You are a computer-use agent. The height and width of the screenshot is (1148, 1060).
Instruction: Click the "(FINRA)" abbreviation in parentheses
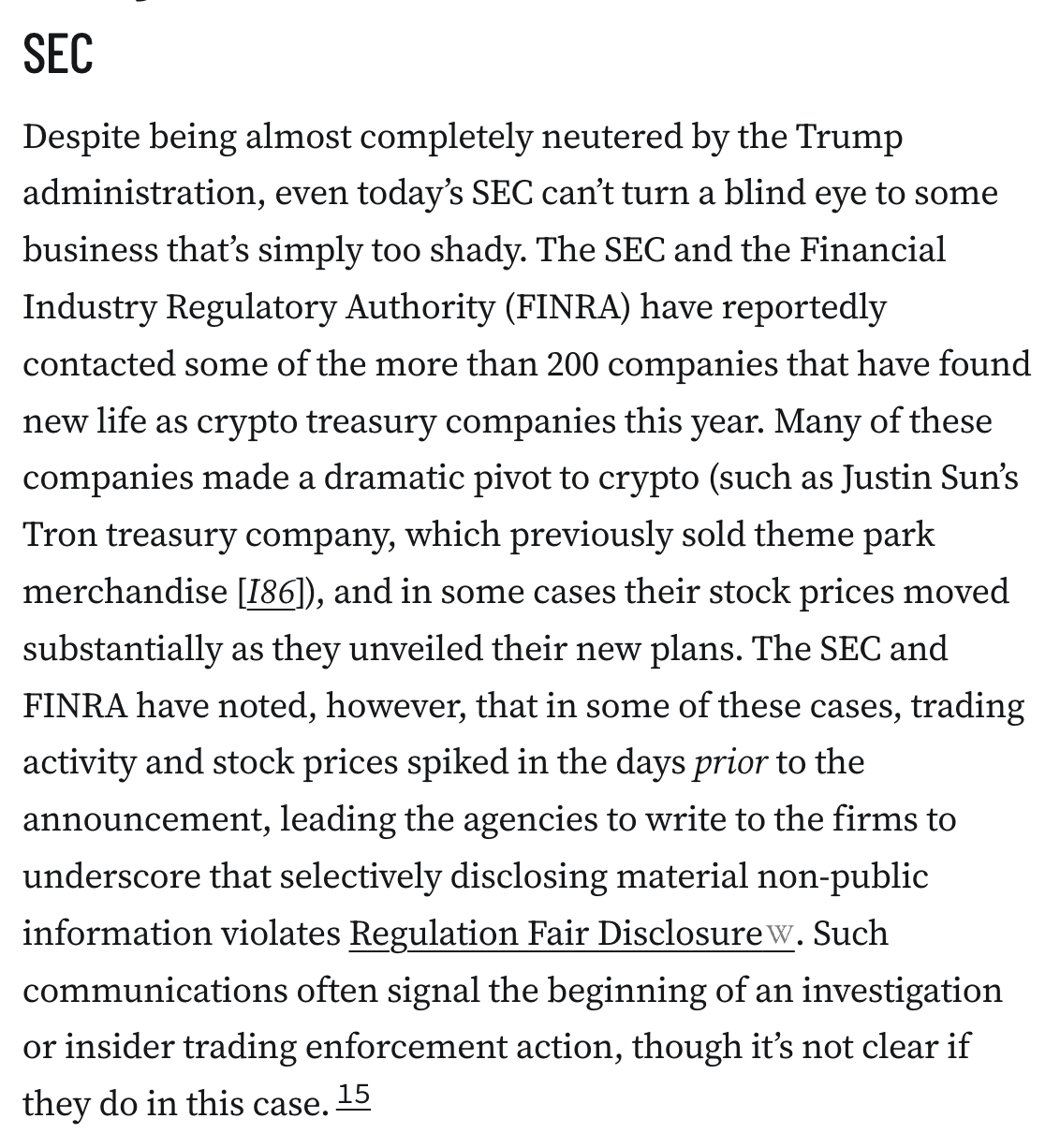(x=567, y=307)
